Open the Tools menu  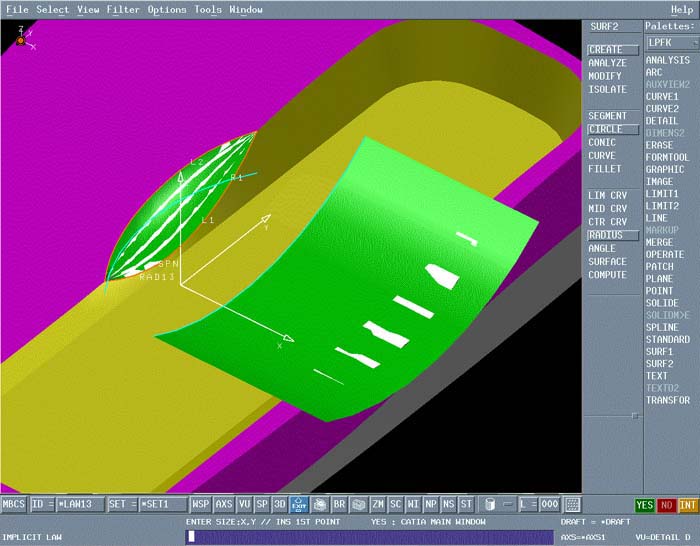coord(208,10)
